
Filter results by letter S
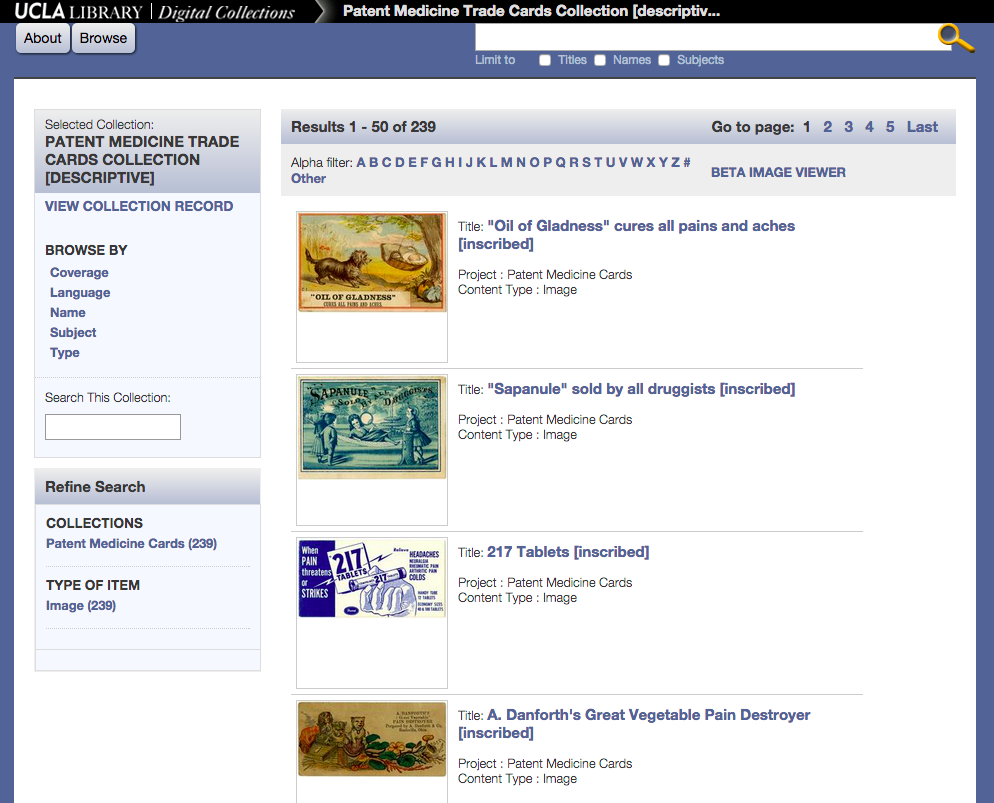point(586,162)
